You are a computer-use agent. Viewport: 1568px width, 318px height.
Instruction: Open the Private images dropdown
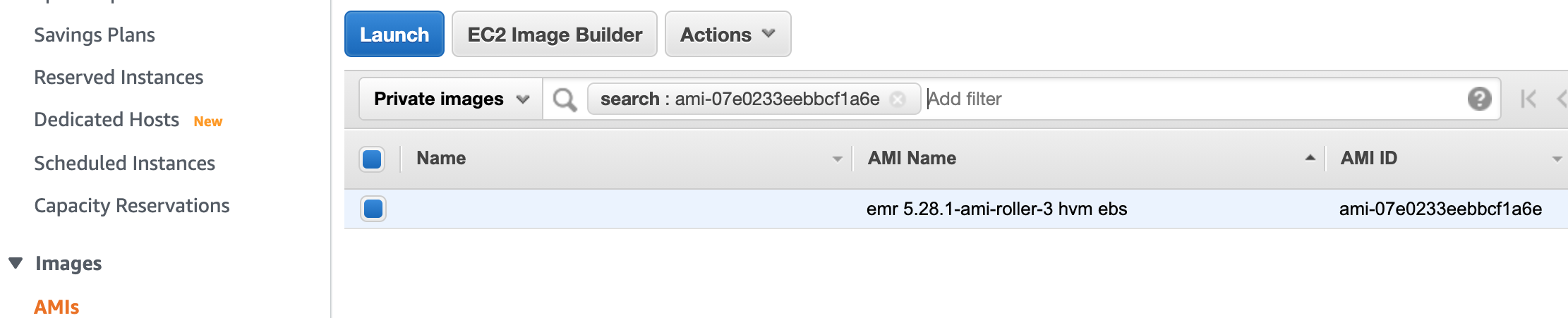click(x=451, y=99)
